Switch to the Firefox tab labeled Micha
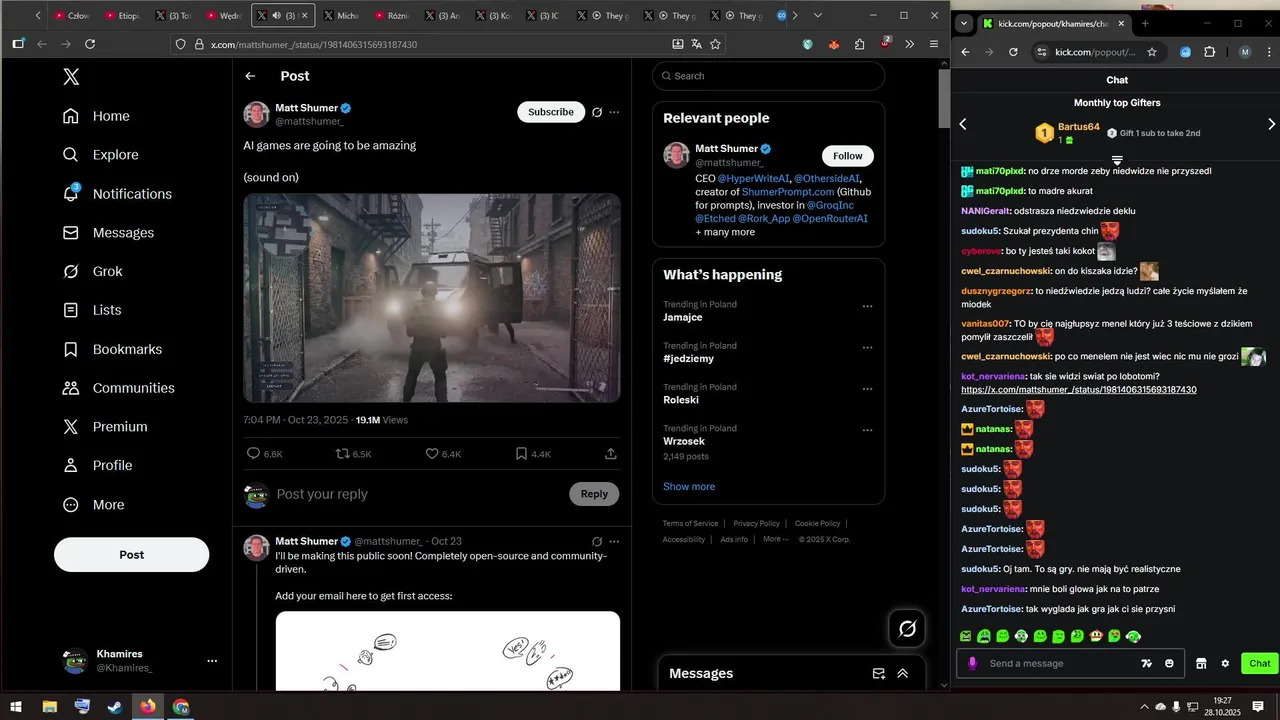This screenshot has height=720, width=1280. pos(339,16)
